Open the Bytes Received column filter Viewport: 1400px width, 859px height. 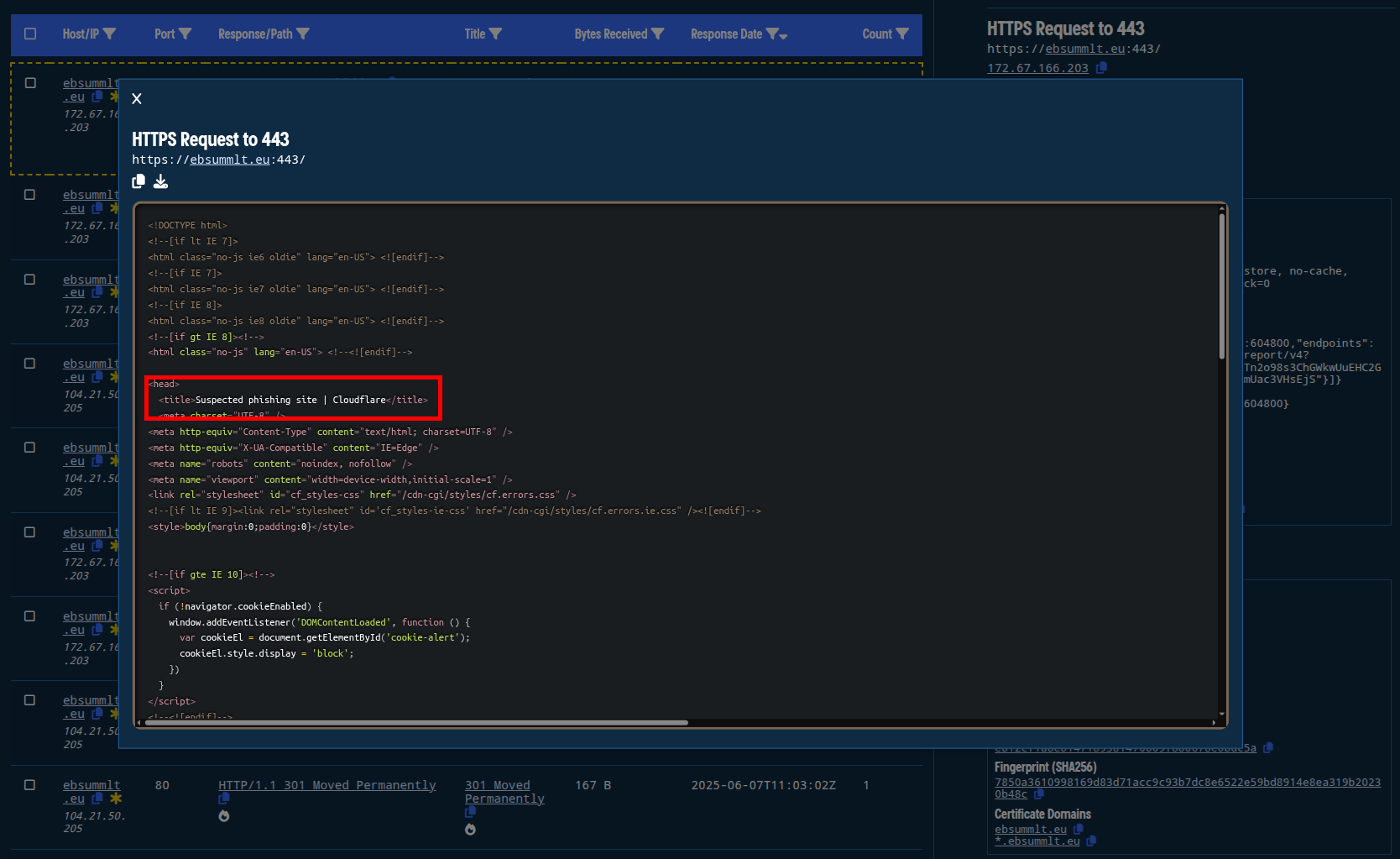pyautogui.click(x=657, y=34)
